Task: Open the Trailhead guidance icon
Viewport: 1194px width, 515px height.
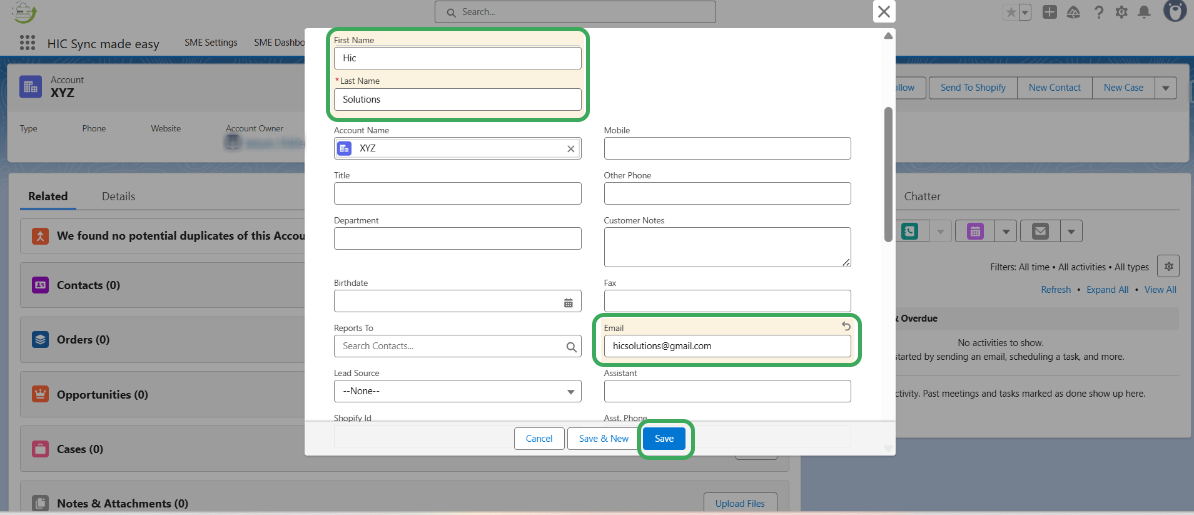Action: tap(1074, 12)
